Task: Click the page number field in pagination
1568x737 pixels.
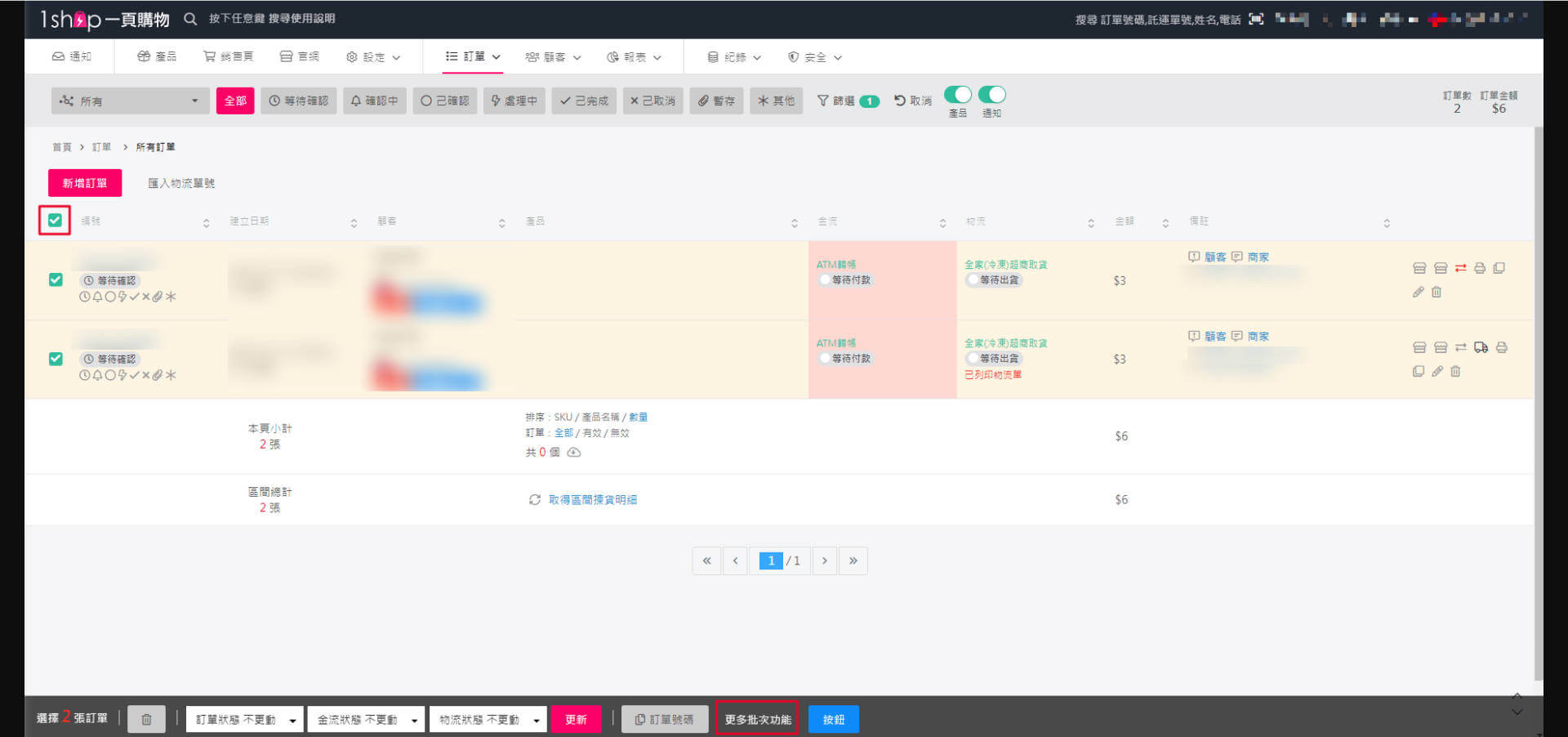Action: [x=771, y=561]
